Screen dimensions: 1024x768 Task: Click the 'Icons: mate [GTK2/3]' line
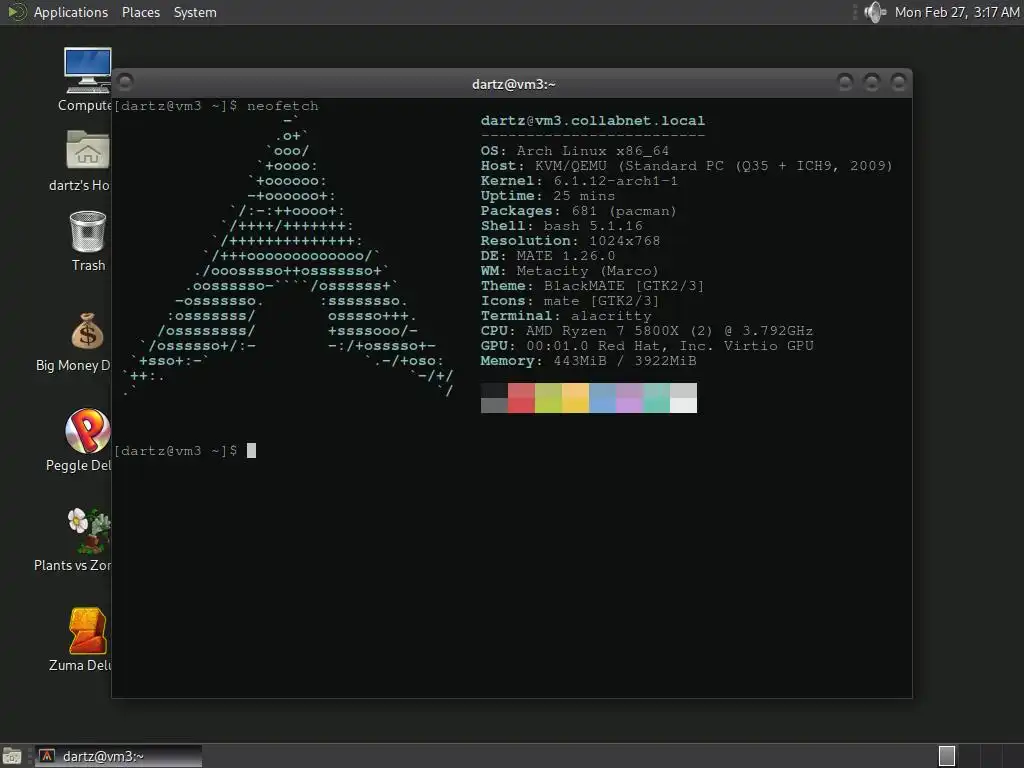pos(570,301)
